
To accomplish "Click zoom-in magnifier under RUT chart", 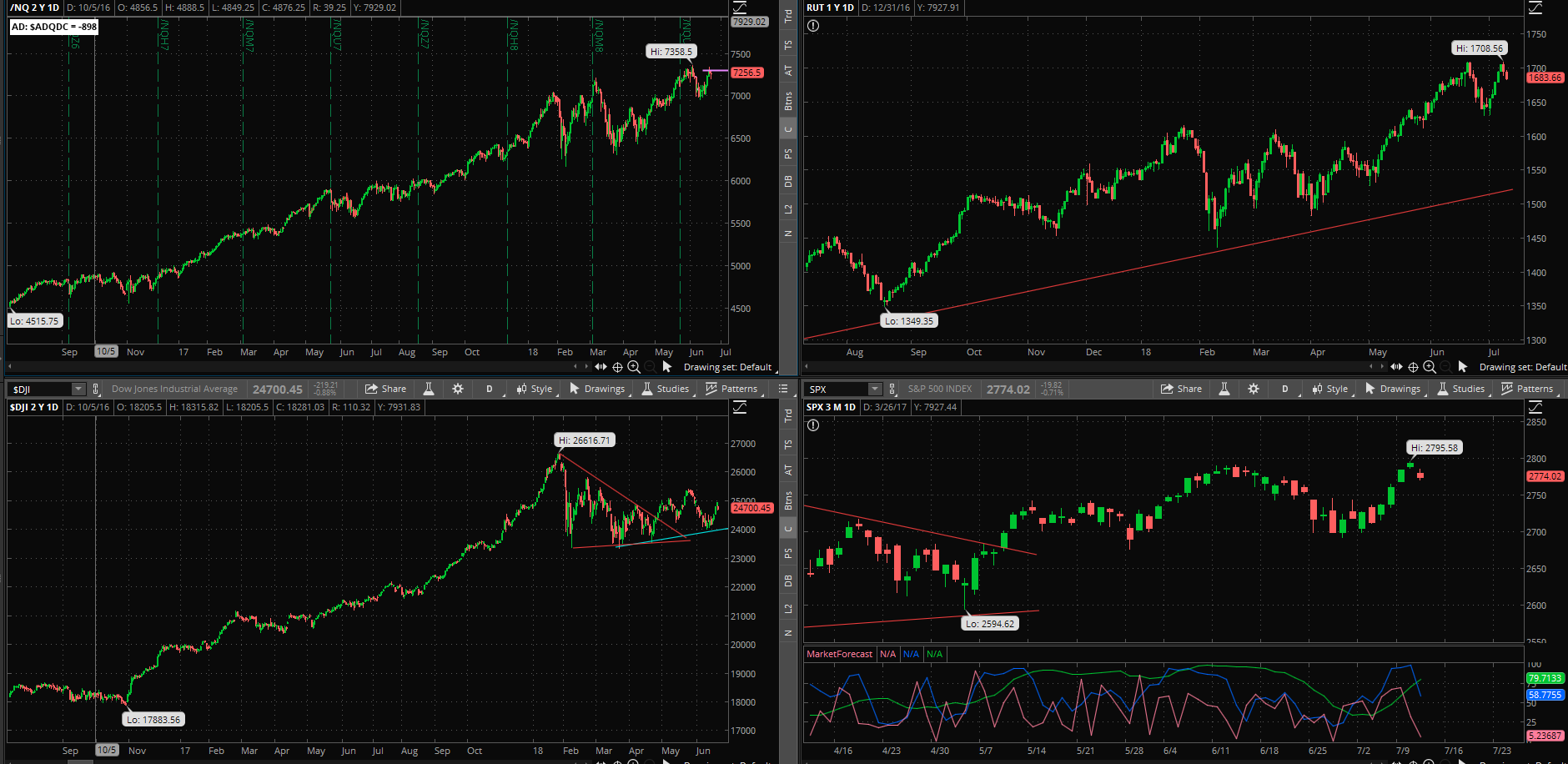I will 1430,367.
